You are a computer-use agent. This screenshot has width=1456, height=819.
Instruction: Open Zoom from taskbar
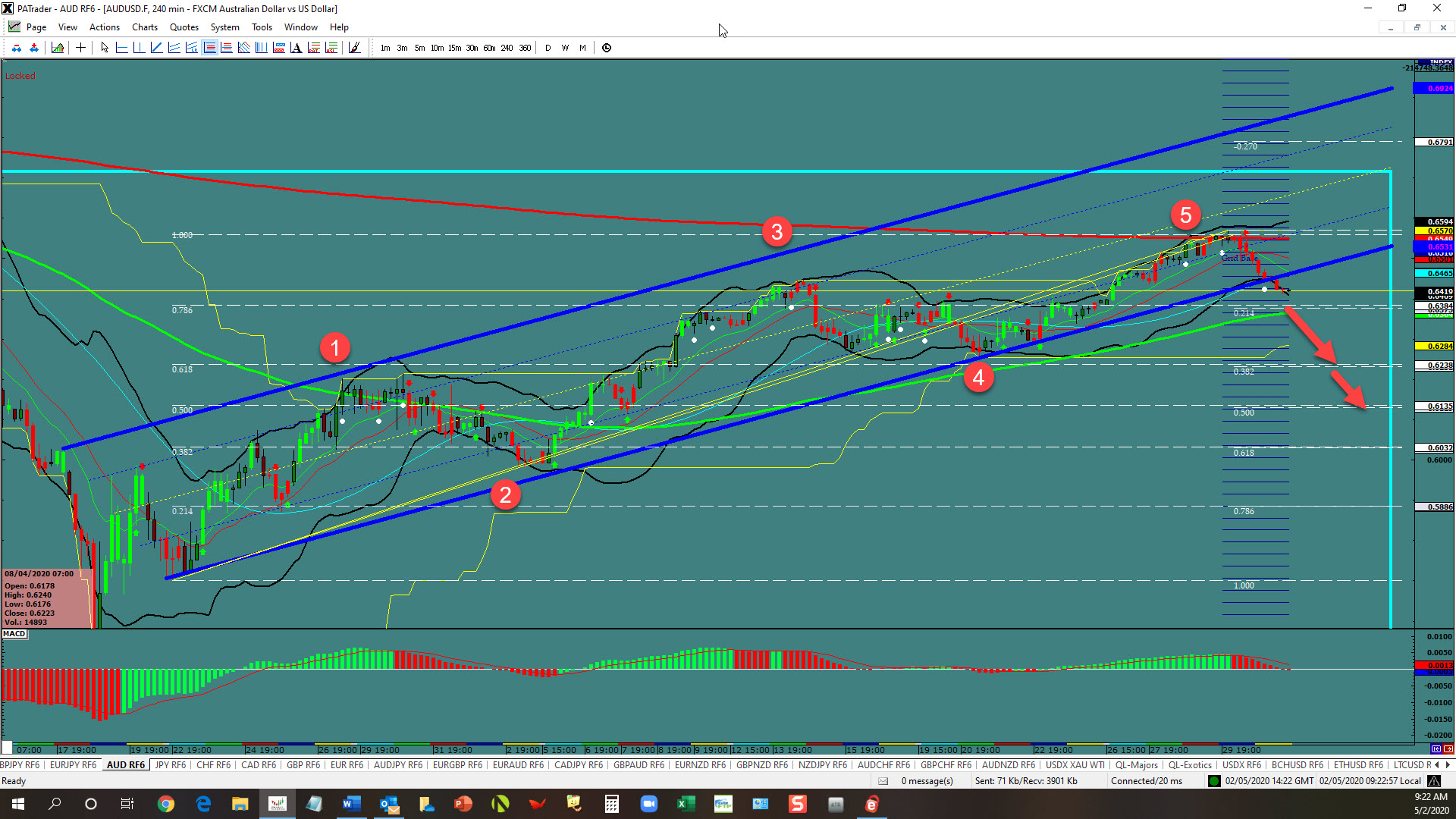pos(649,804)
